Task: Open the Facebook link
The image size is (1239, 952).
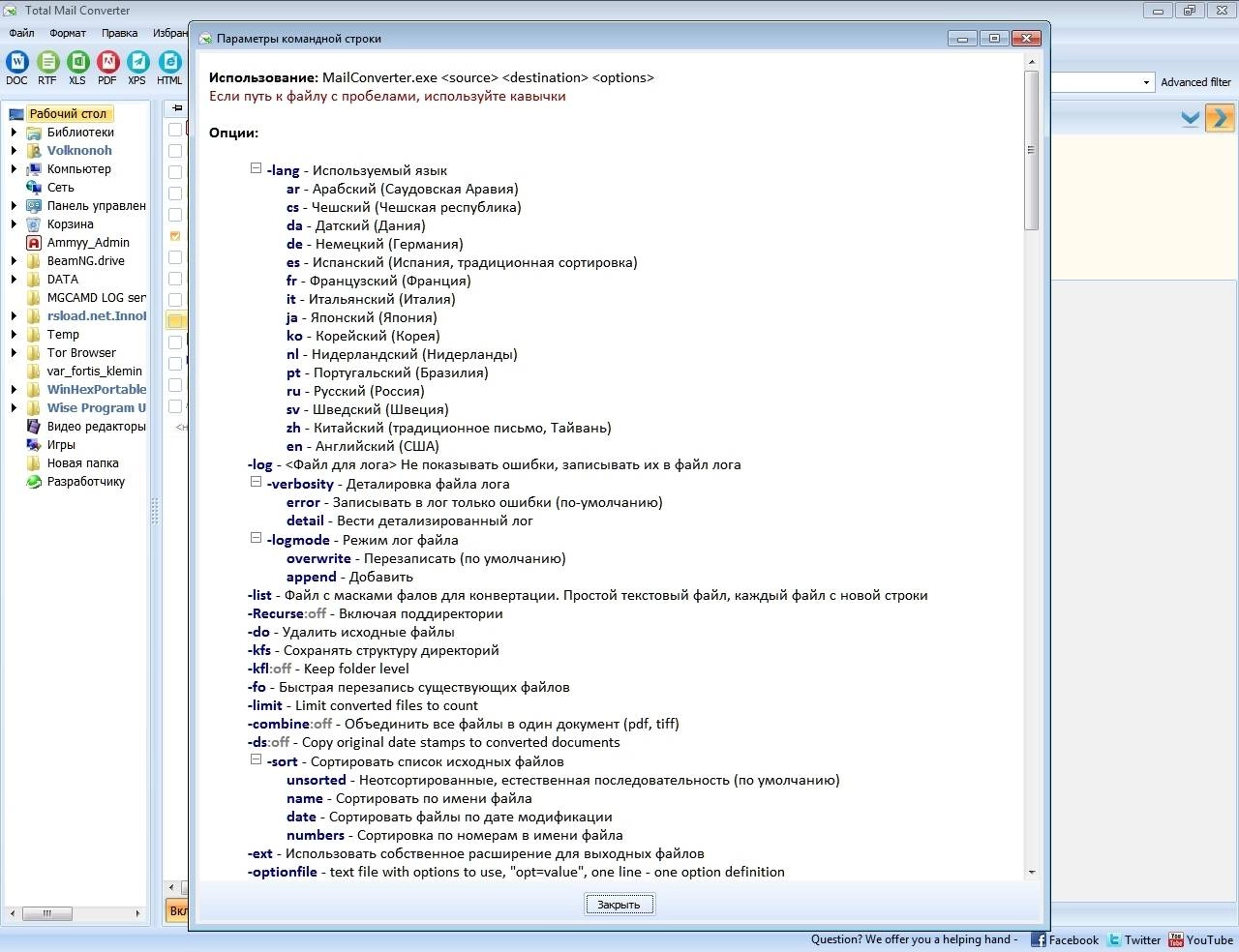Action: [1065, 939]
